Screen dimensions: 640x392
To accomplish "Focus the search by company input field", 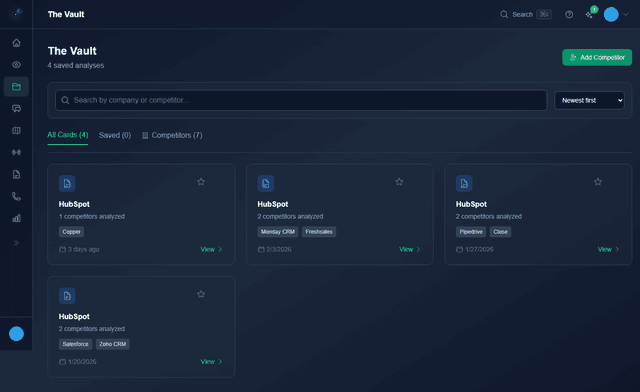I will 301,100.
